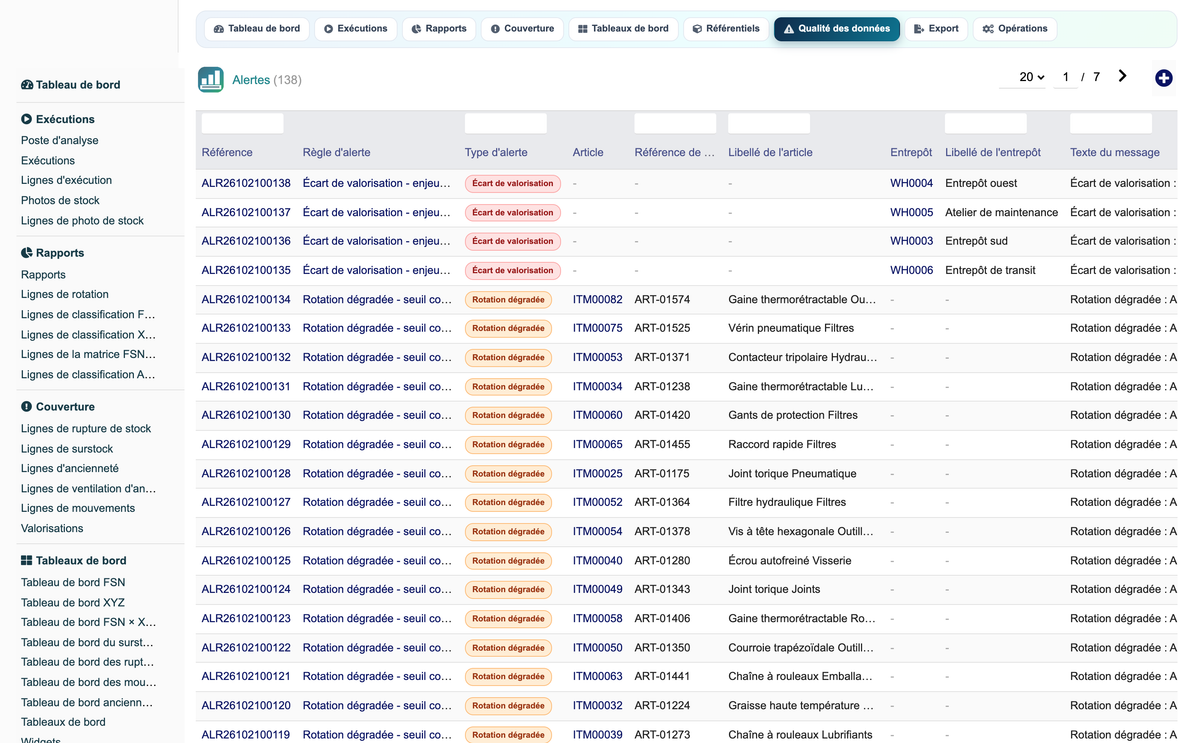Click the ART-01364 reference cell

click(x=663, y=503)
